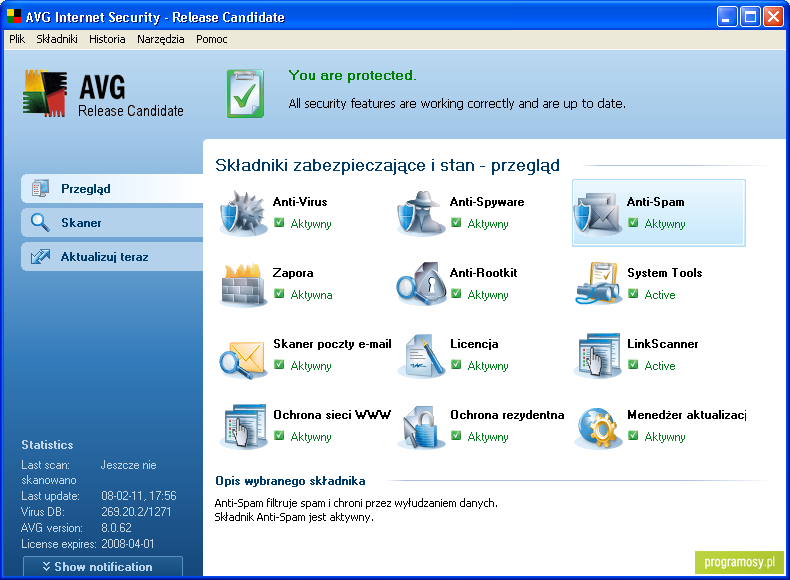The width and height of the screenshot is (790, 580).
Task: Start update with Aktualizuj teraz
Action: (x=112, y=256)
